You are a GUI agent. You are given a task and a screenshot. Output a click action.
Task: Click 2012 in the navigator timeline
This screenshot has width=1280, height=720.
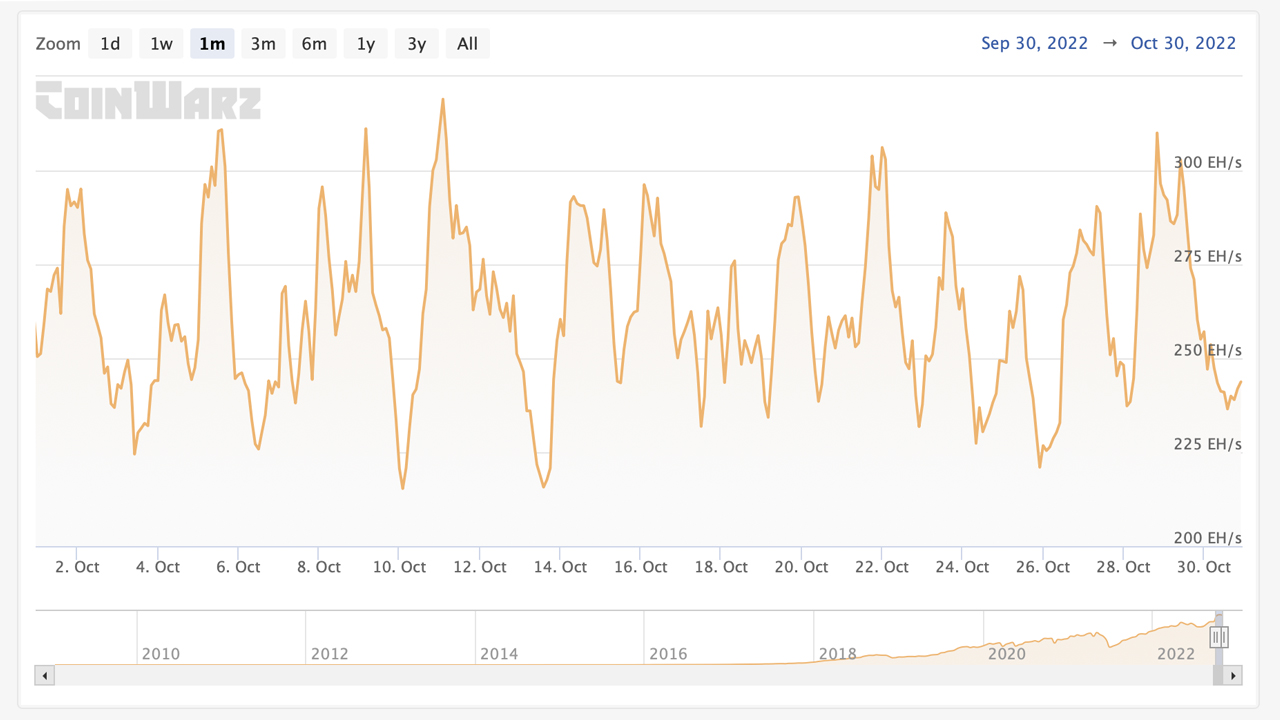(330, 654)
